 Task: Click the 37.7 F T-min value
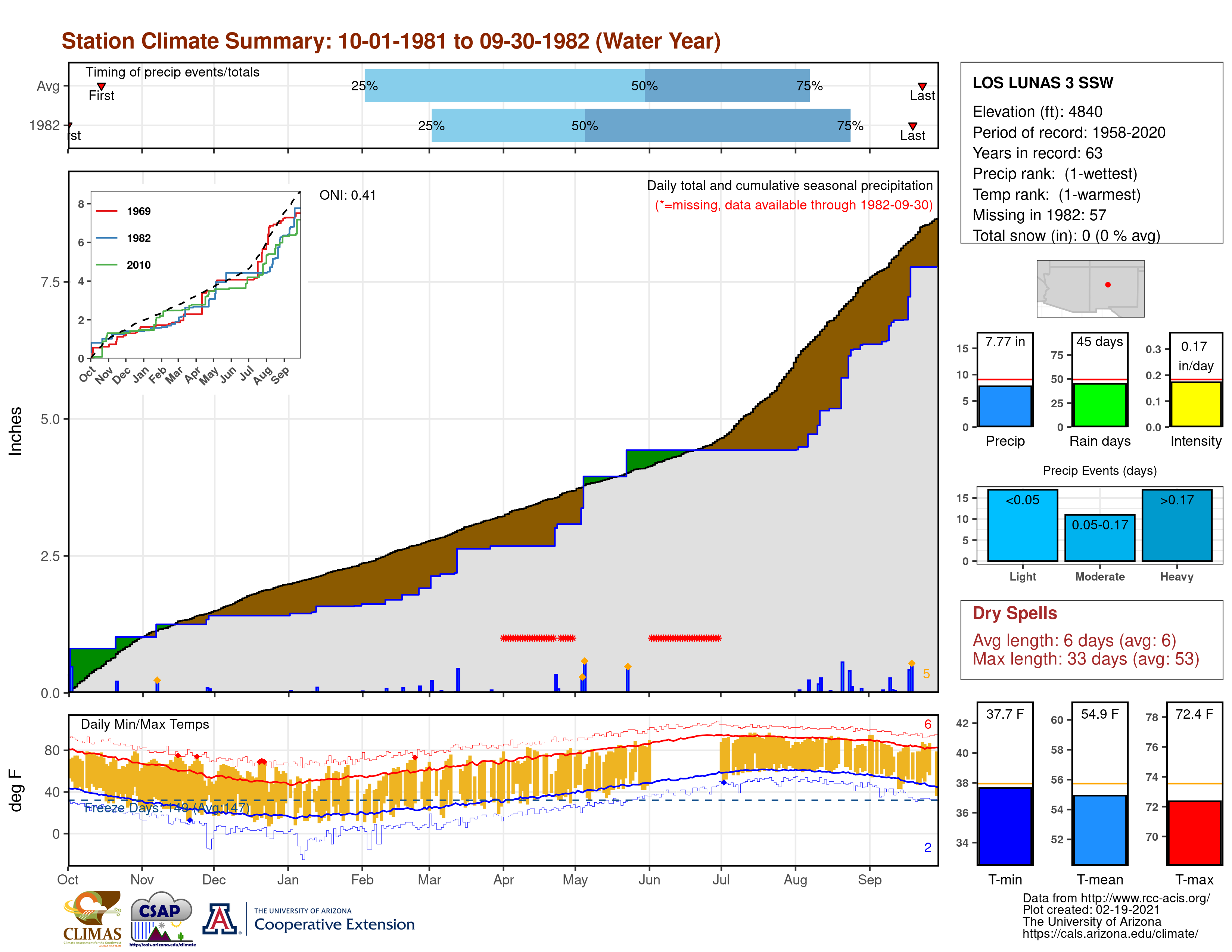(1005, 714)
